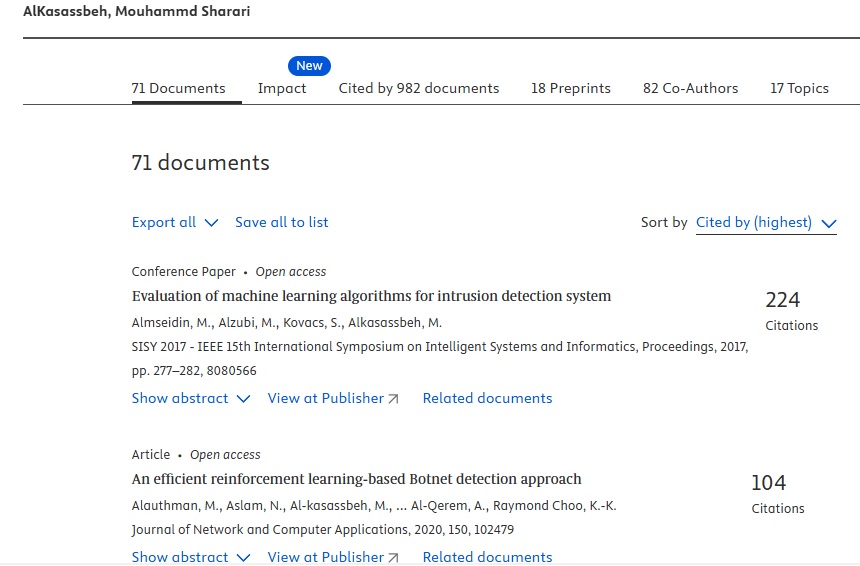Open Related documents for first paper

pyautogui.click(x=487, y=398)
